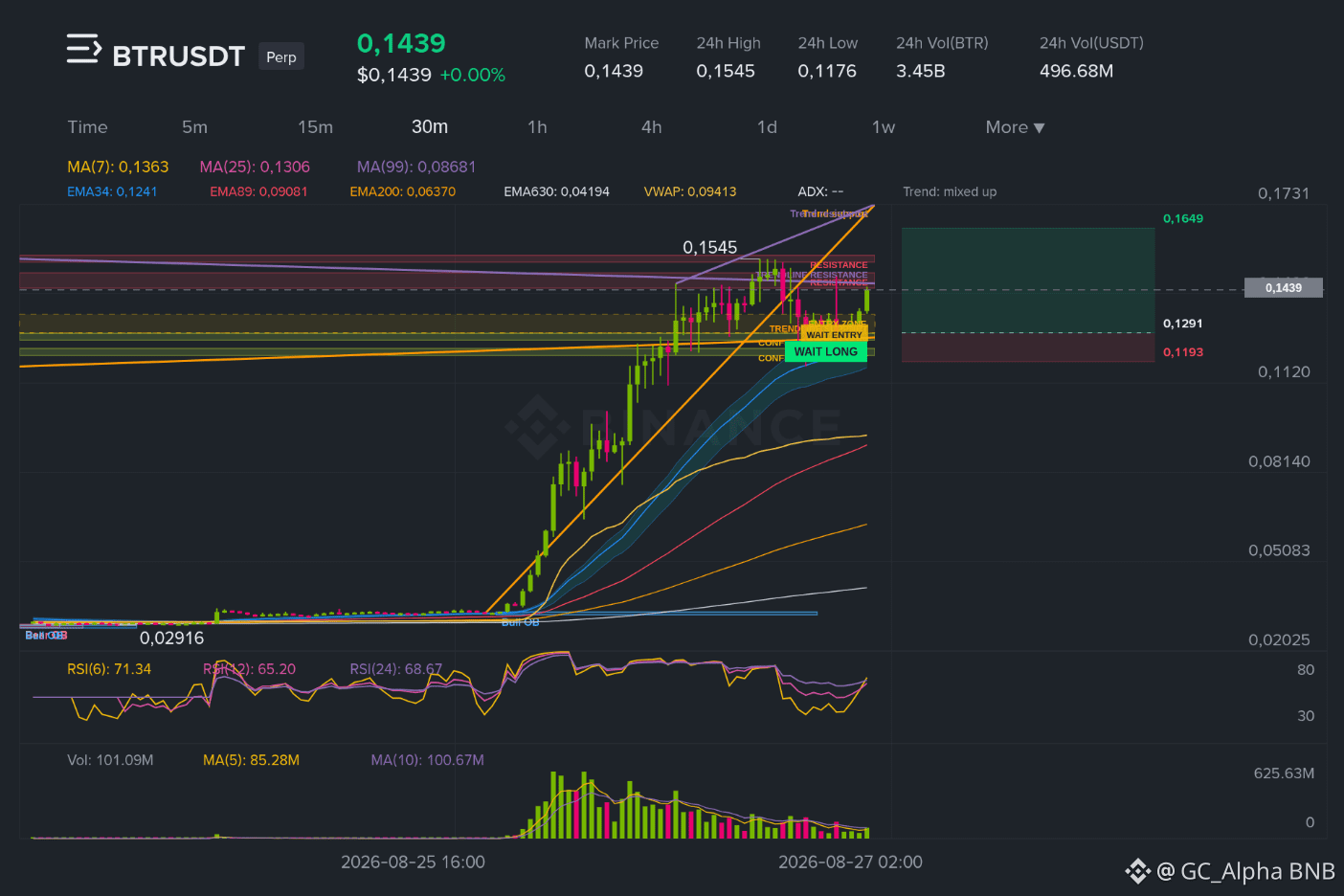
Task: Click the WAIT LONG signal label
Action: [x=826, y=351]
